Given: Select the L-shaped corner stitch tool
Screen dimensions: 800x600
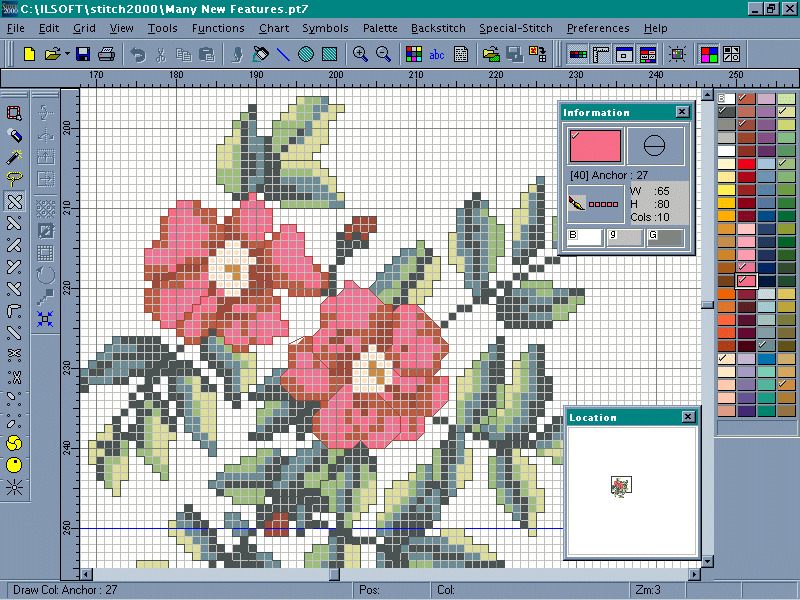Looking at the screenshot, I should pyautogui.click(x=14, y=311).
